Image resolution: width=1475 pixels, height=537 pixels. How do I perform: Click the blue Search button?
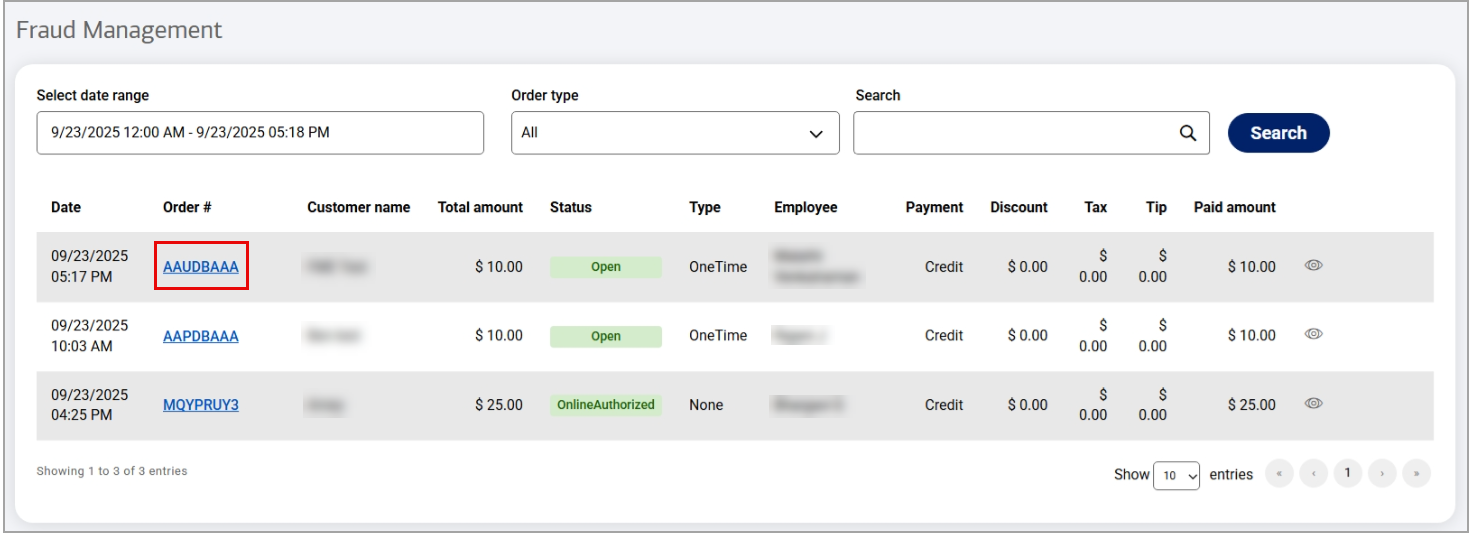(x=1278, y=133)
